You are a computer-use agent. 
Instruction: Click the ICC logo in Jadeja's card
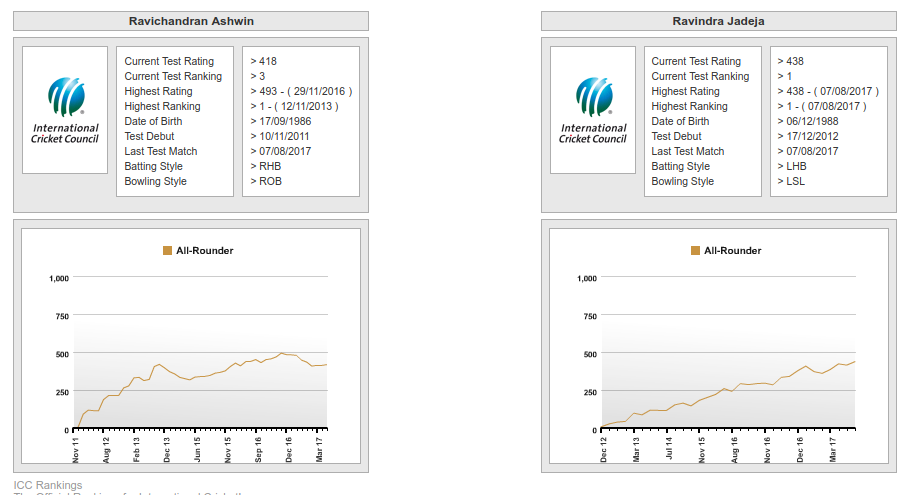(x=592, y=110)
